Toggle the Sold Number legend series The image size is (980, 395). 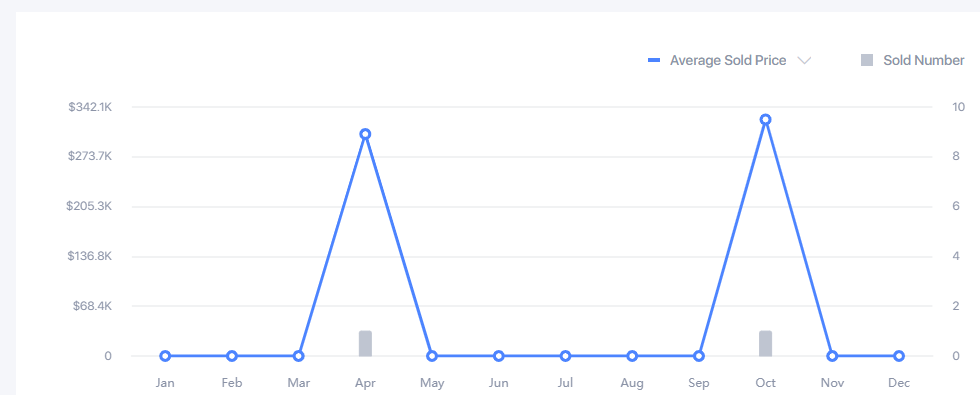(x=912, y=60)
